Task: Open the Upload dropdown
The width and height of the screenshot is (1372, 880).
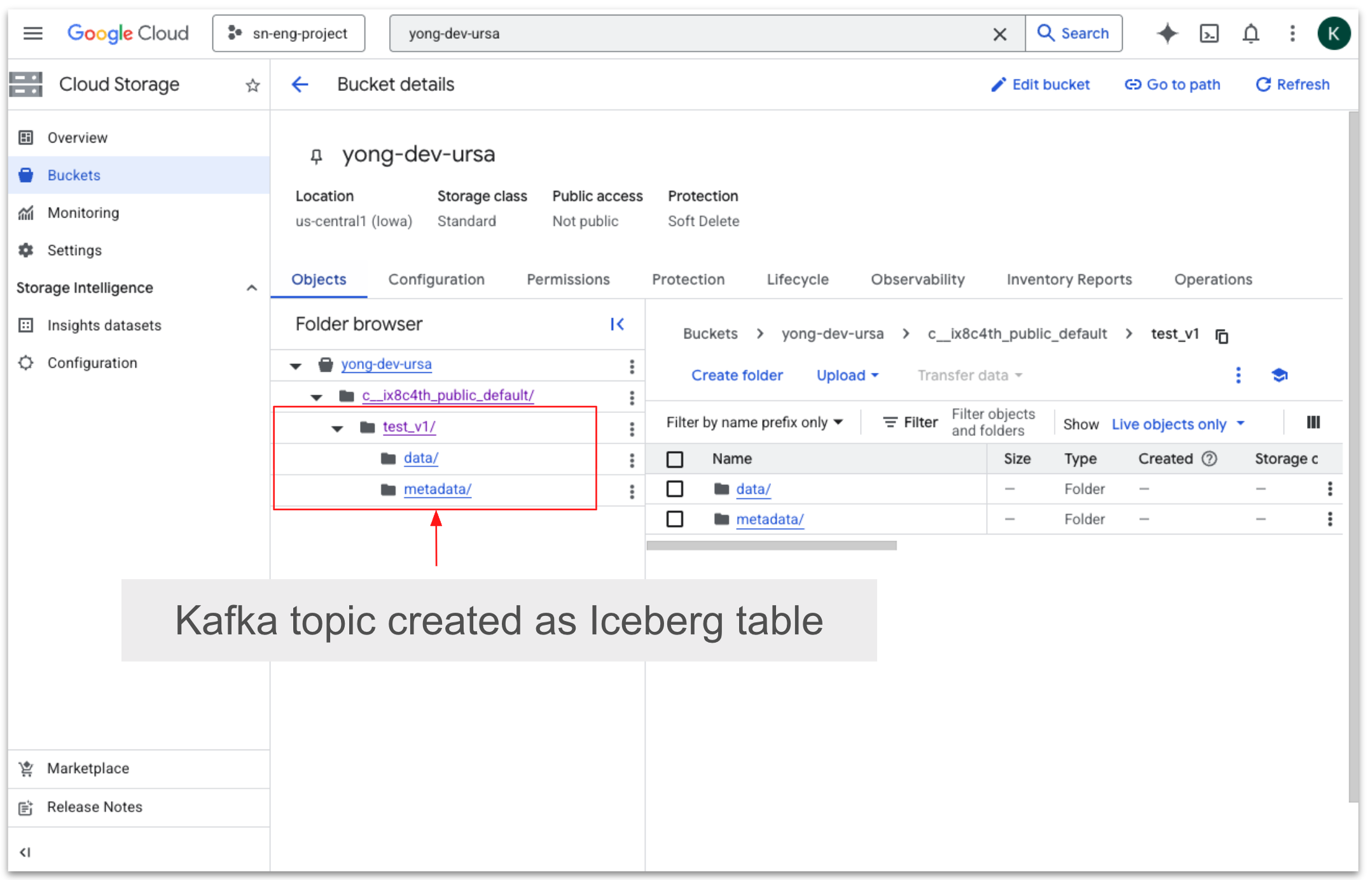Action: [x=847, y=375]
